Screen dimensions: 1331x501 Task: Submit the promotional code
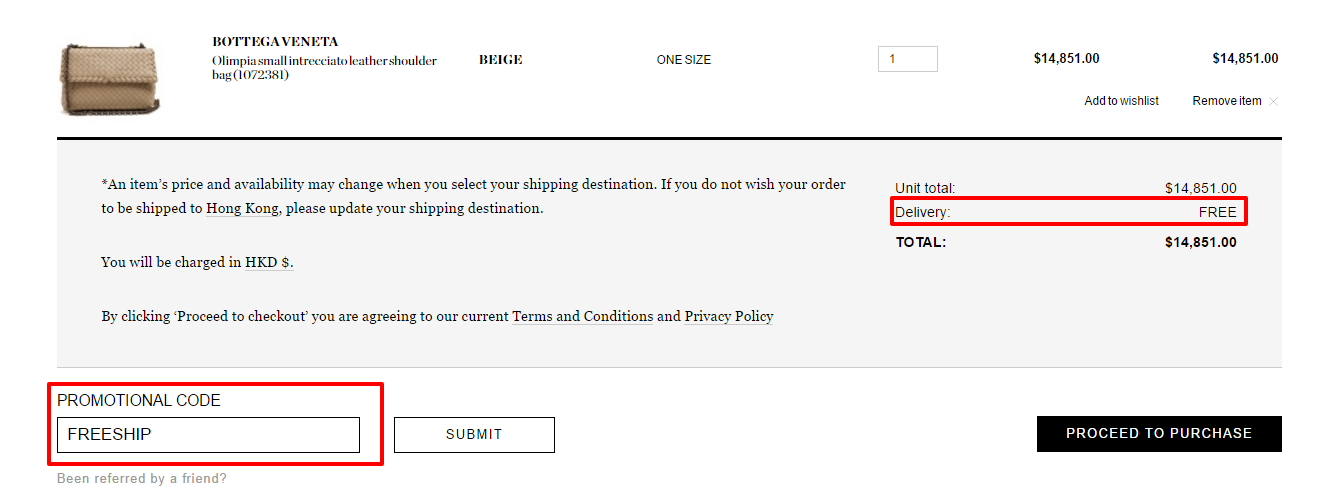[474, 435]
